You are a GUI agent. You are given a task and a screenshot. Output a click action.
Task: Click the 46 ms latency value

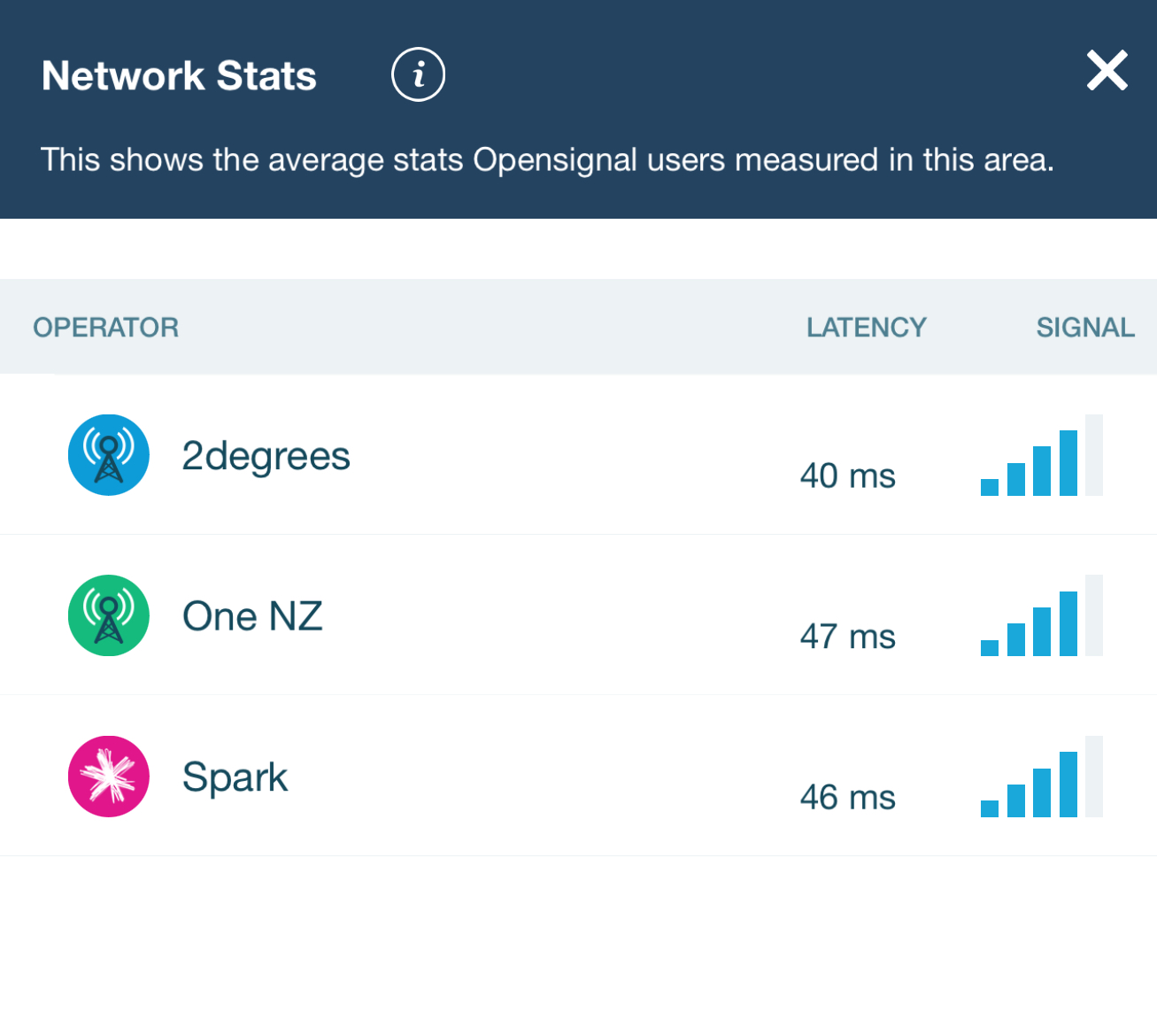tap(847, 798)
